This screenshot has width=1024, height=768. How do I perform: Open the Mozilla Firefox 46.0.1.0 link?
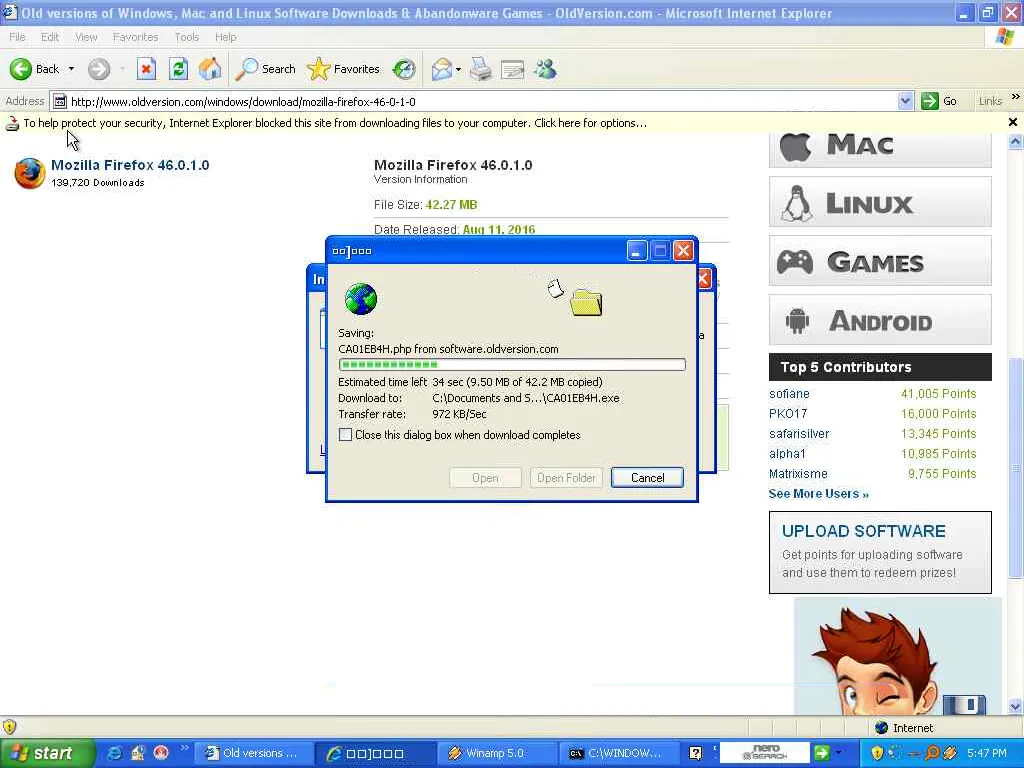point(130,165)
